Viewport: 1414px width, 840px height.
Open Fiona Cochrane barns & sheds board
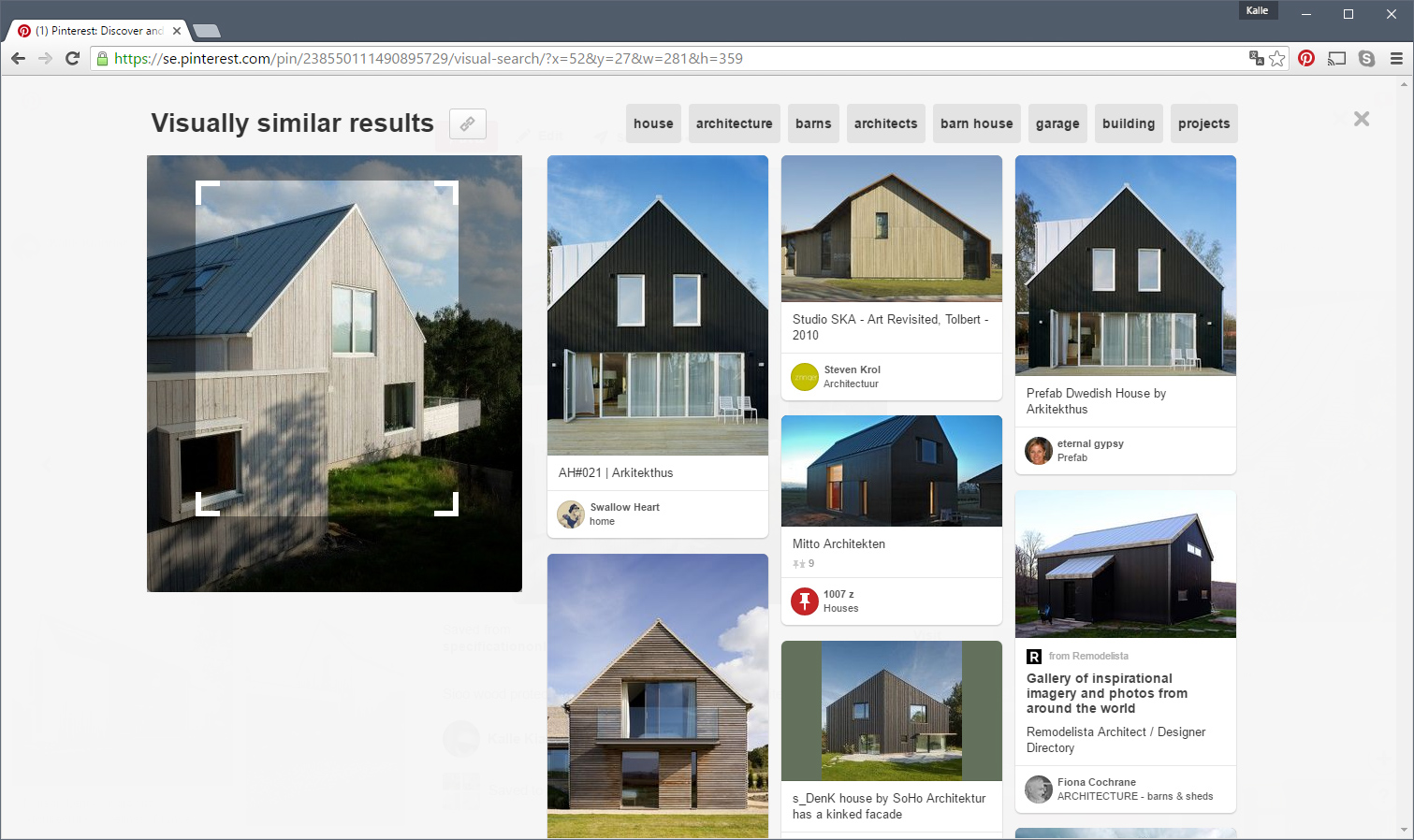pos(1135,796)
